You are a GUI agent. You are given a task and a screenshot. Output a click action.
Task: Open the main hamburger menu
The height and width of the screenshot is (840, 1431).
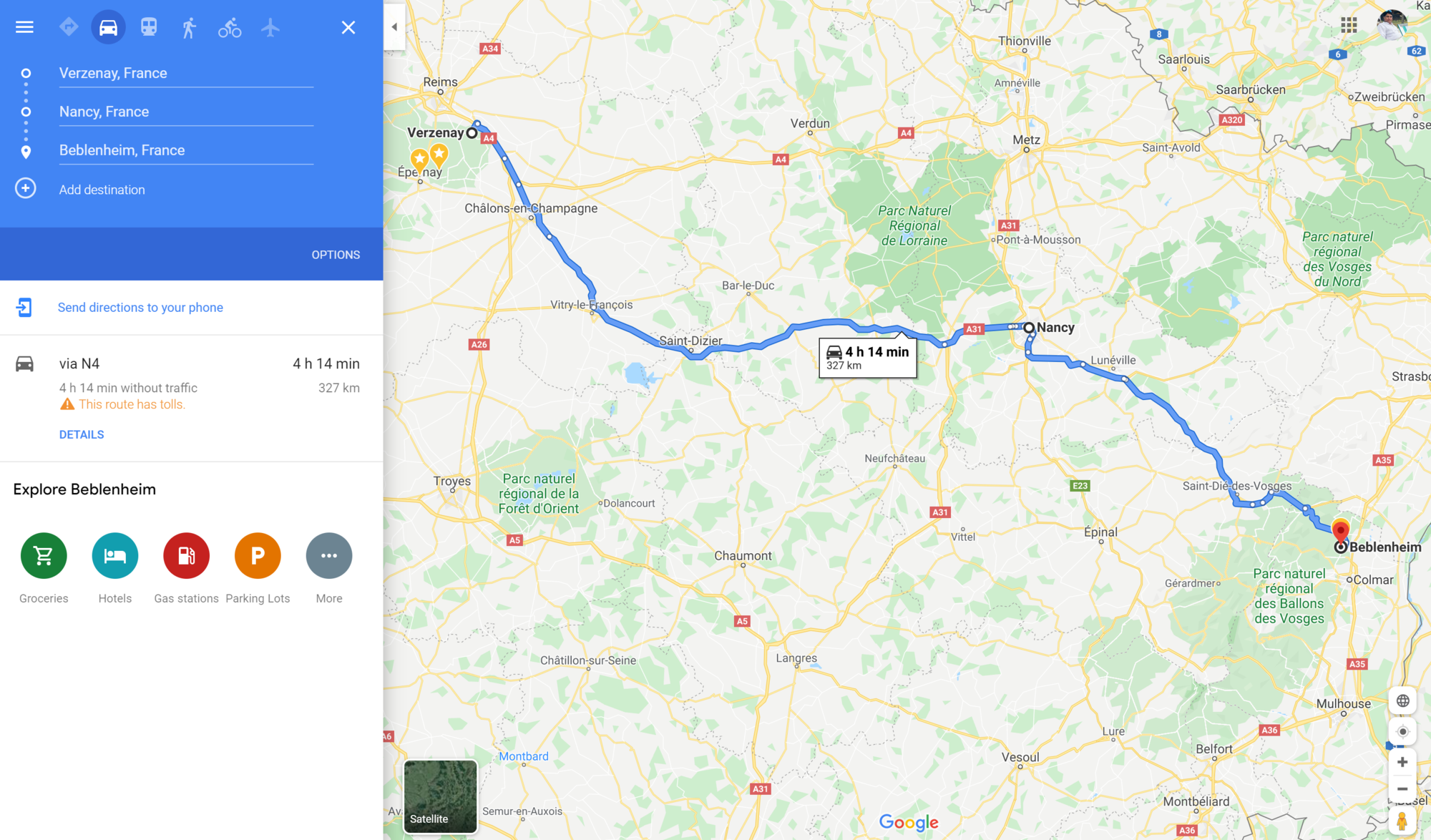[x=24, y=27]
